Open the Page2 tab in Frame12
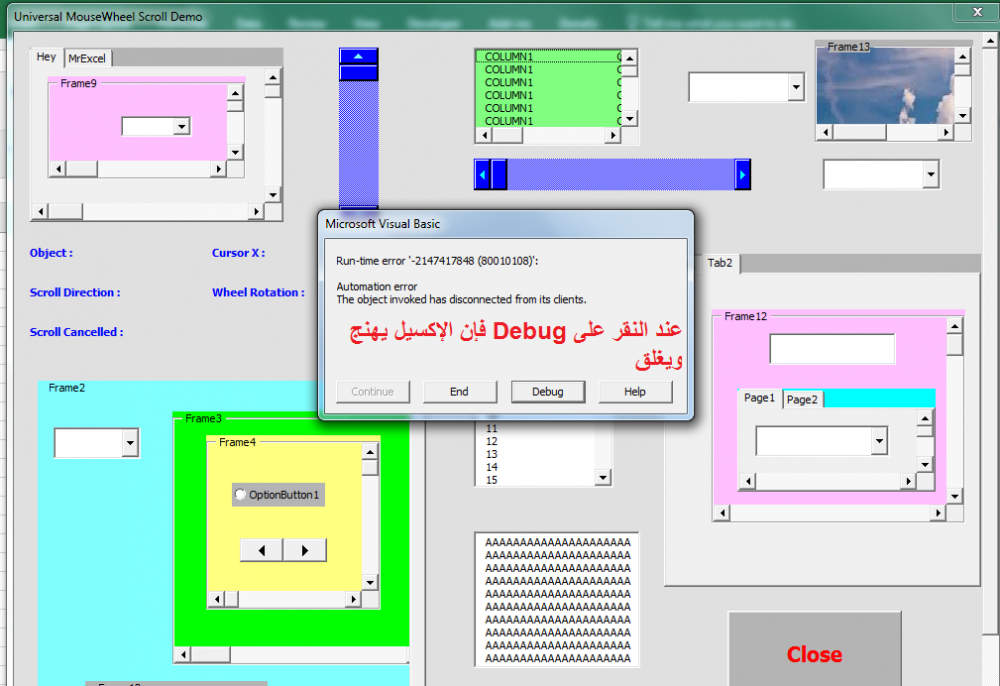Image resolution: width=1000 pixels, height=686 pixels. coord(802,399)
